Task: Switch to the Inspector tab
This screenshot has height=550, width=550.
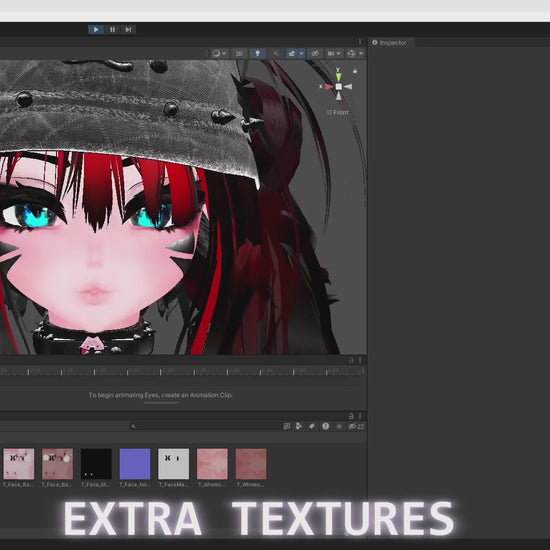Action: 390,43
